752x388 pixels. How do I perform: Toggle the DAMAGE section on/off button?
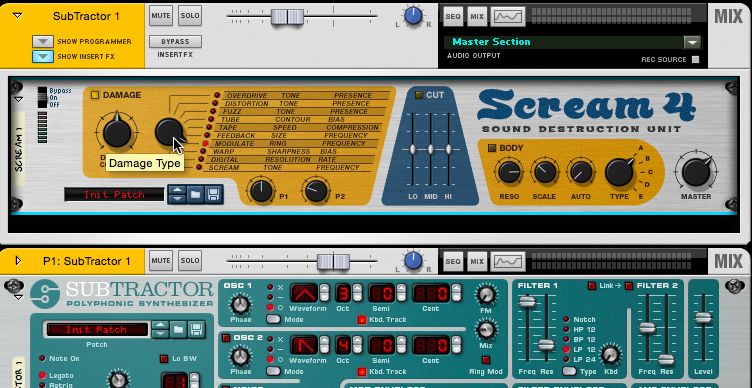94,95
